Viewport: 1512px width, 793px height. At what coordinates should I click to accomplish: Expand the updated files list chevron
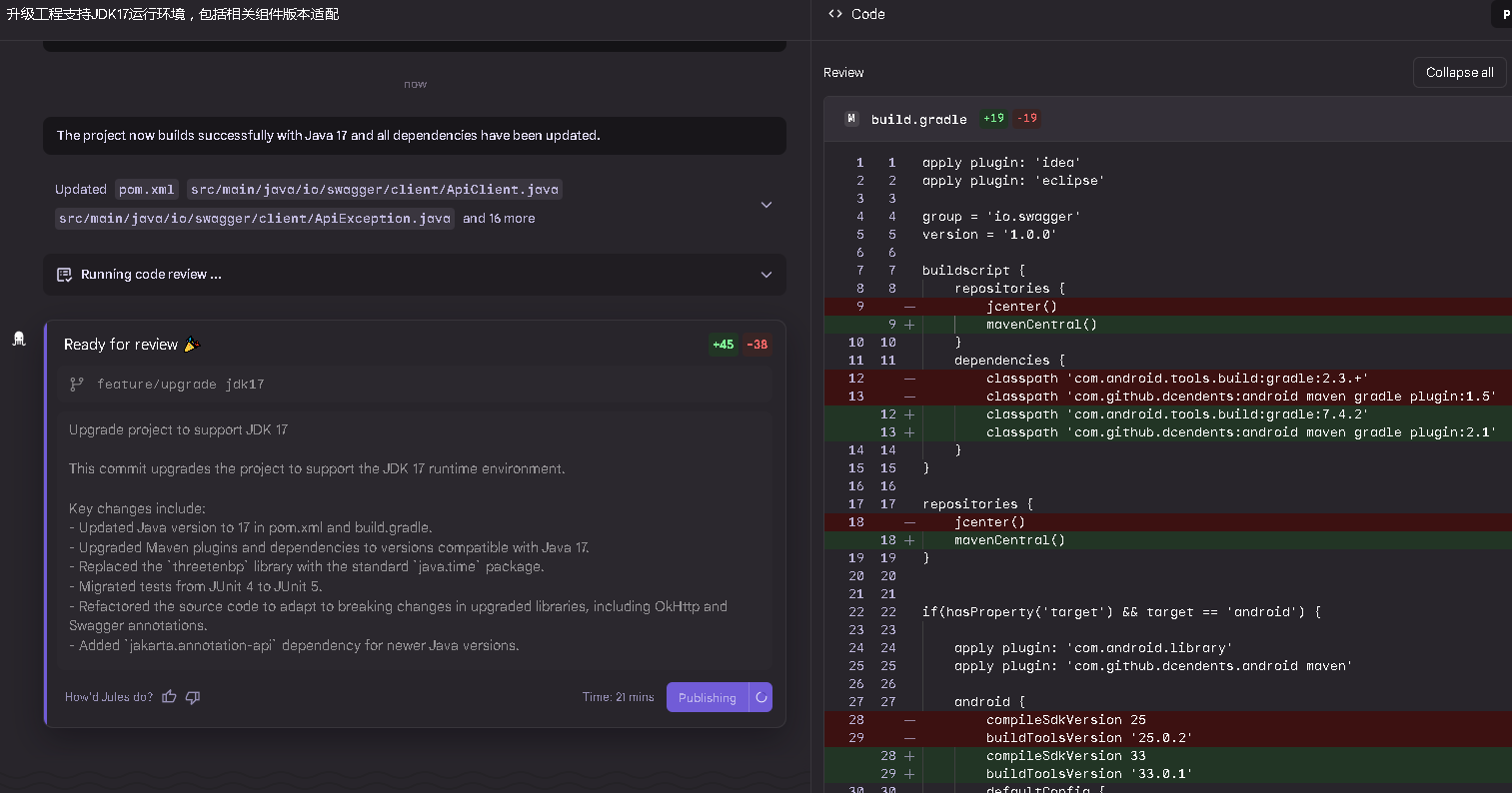[x=766, y=205]
